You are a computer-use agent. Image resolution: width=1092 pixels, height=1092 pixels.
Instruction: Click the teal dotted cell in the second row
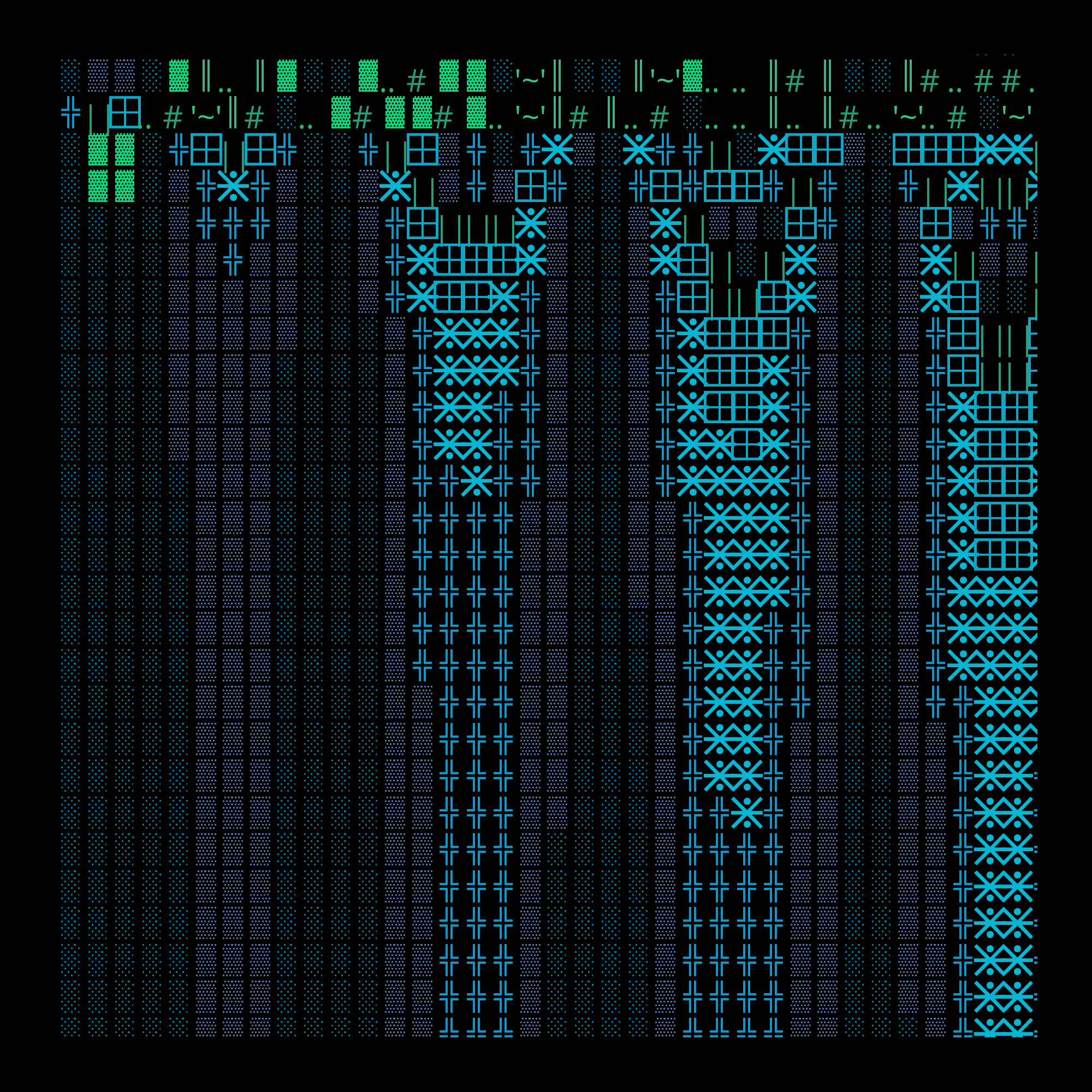(x=287, y=112)
